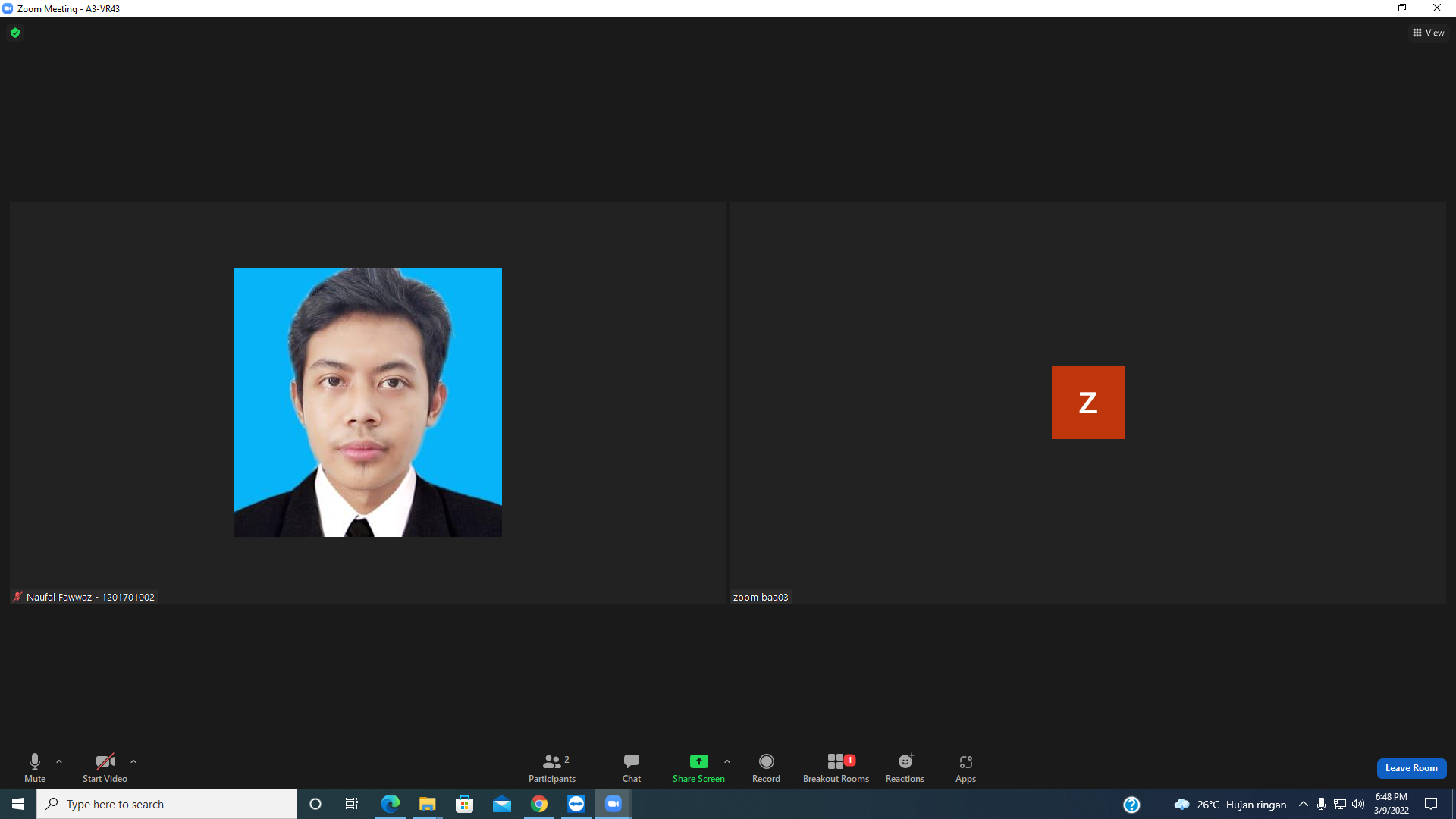Open the Reactions menu
This screenshot has height=819, width=1456.
905,767
